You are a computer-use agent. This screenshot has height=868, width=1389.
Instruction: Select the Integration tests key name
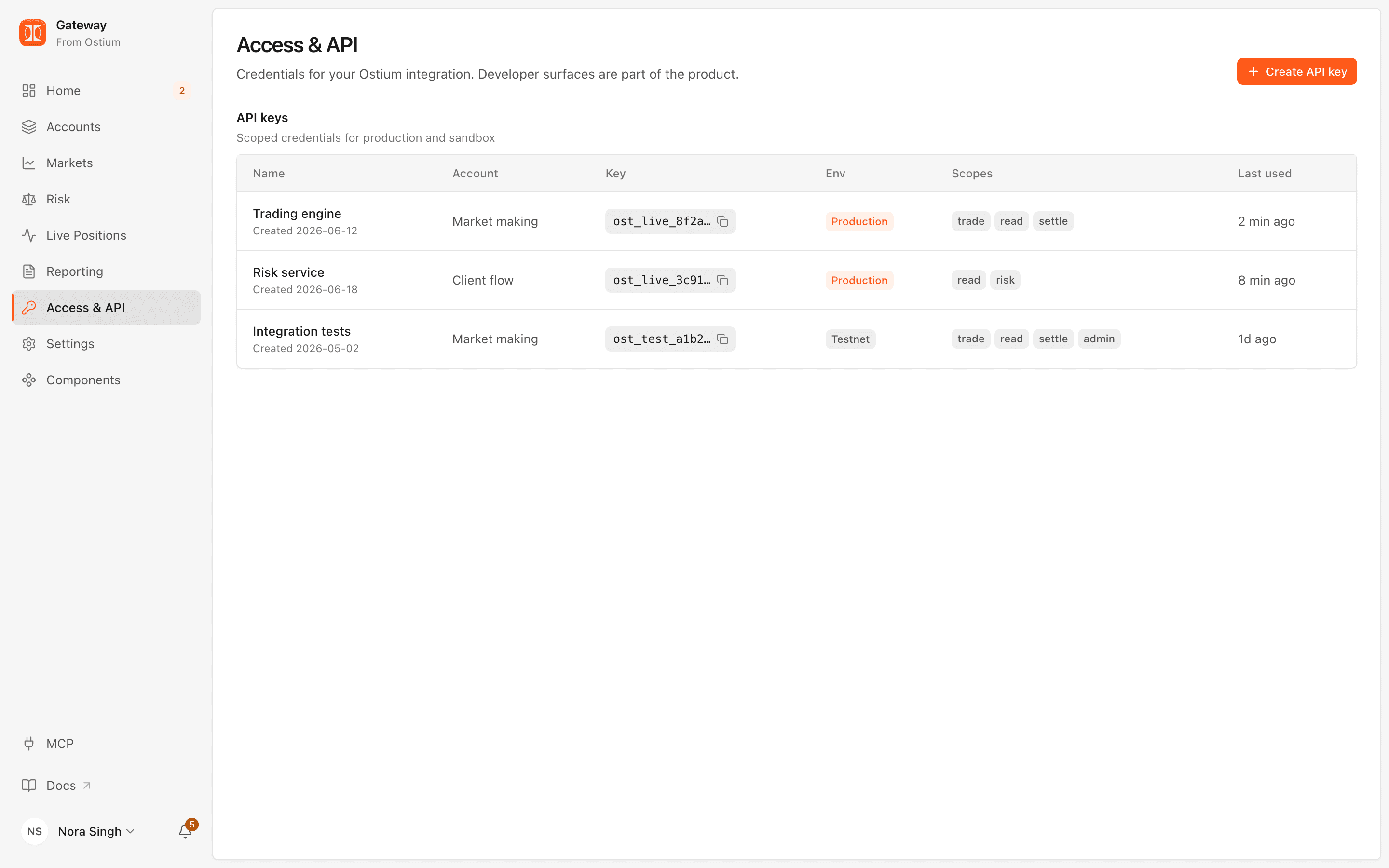pyautogui.click(x=301, y=331)
